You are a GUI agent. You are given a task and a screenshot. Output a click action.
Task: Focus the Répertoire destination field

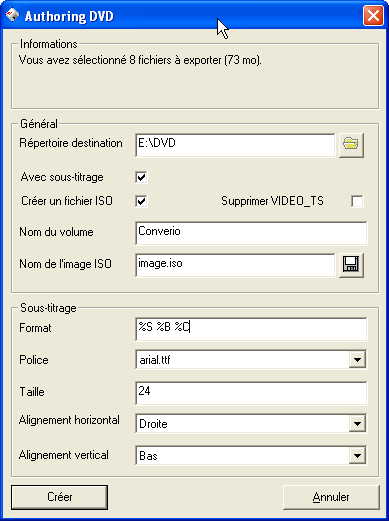(x=235, y=145)
